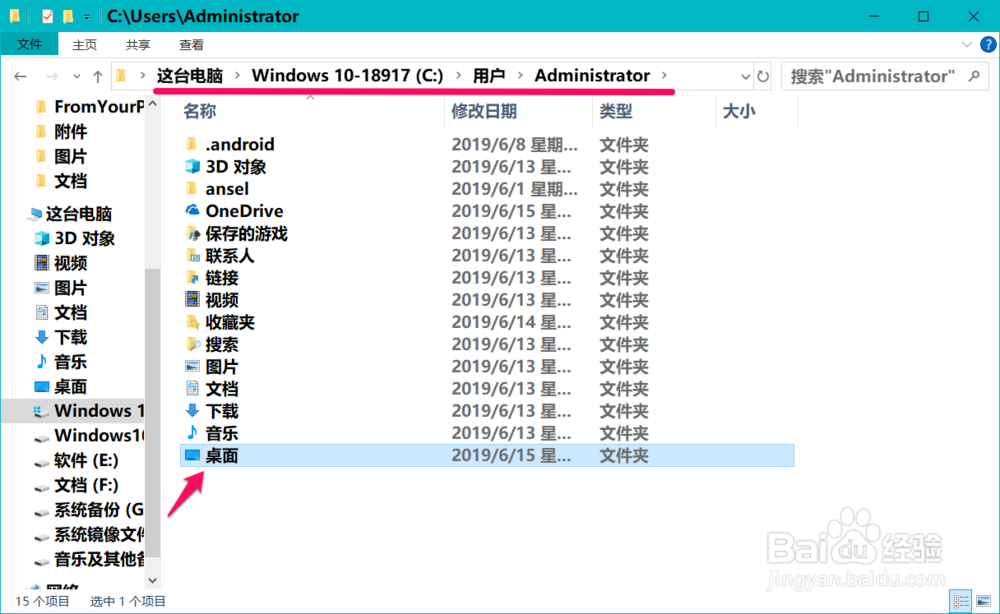Image resolution: width=1000 pixels, height=614 pixels.
Task: Expand chevron after 用户 breadcrumb
Action: click(x=520, y=76)
